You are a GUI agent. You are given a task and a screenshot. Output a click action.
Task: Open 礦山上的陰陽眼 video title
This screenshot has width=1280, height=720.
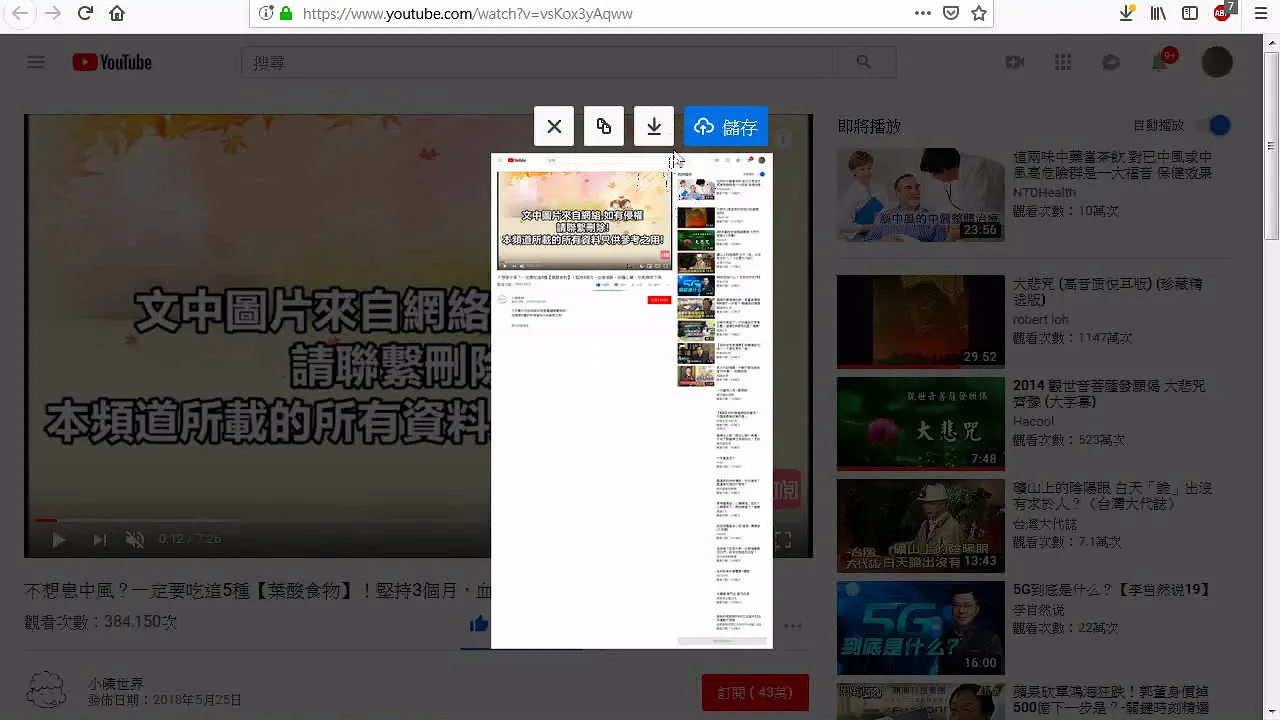click(1112, 497)
